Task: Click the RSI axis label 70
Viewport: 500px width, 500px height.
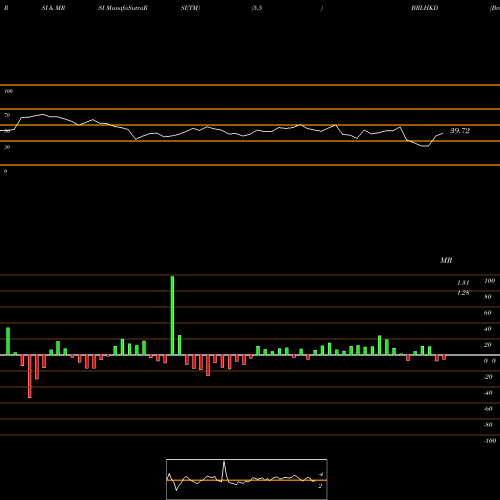Action: tap(7, 115)
